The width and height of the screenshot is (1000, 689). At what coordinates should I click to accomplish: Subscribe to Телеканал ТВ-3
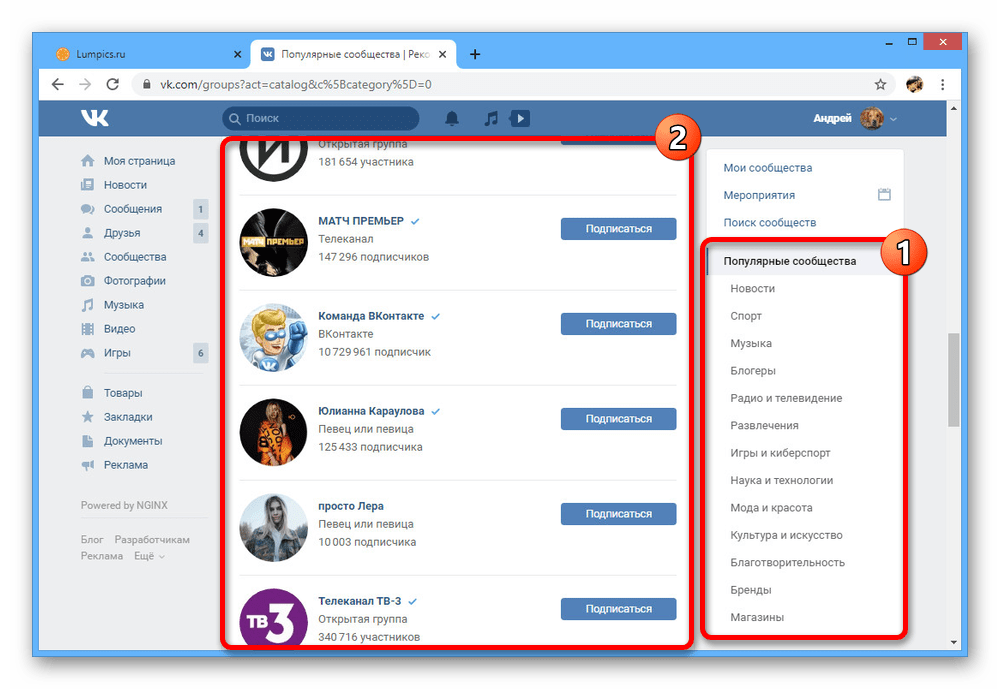[618, 609]
